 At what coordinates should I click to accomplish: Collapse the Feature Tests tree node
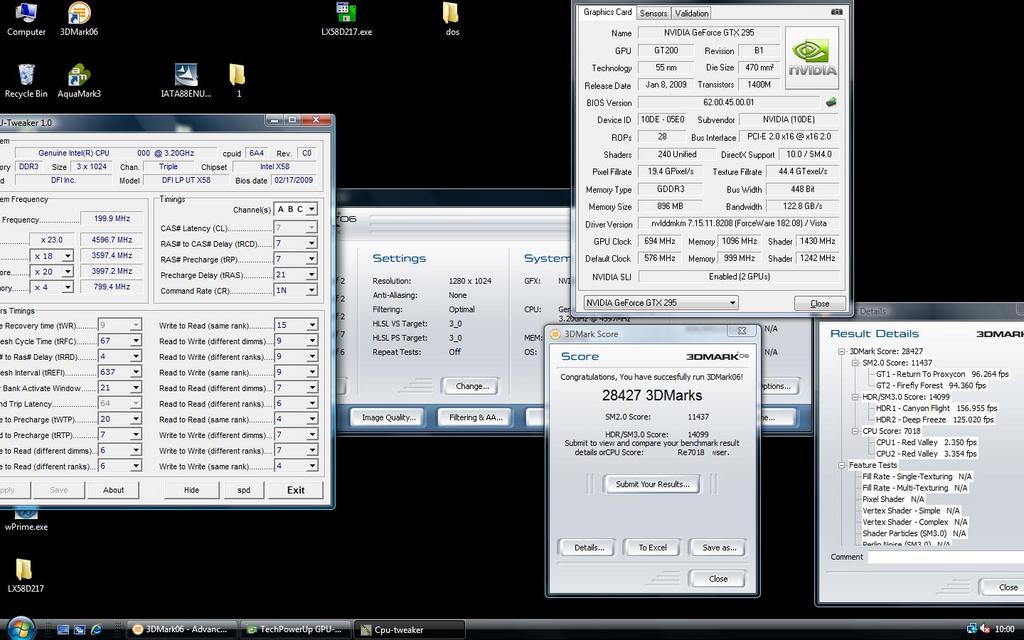(x=842, y=465)
